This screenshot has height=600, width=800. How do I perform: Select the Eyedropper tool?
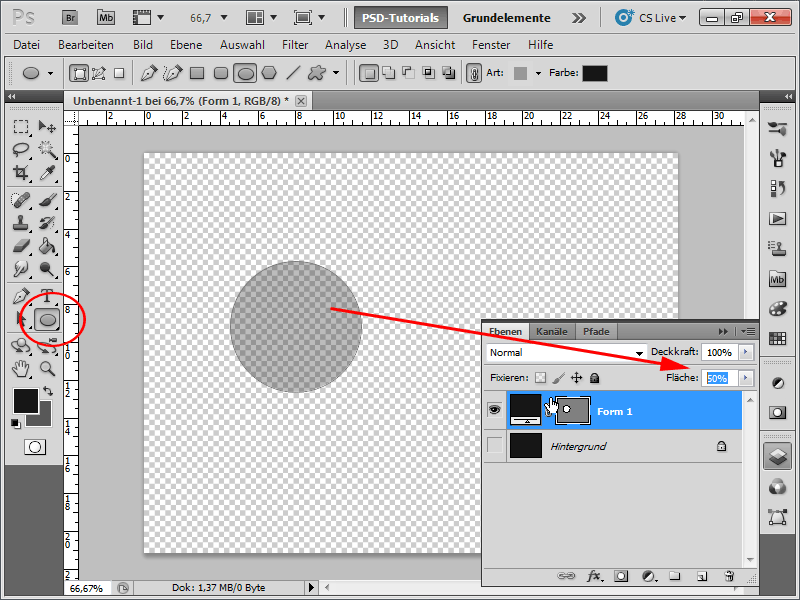point(47,173)
